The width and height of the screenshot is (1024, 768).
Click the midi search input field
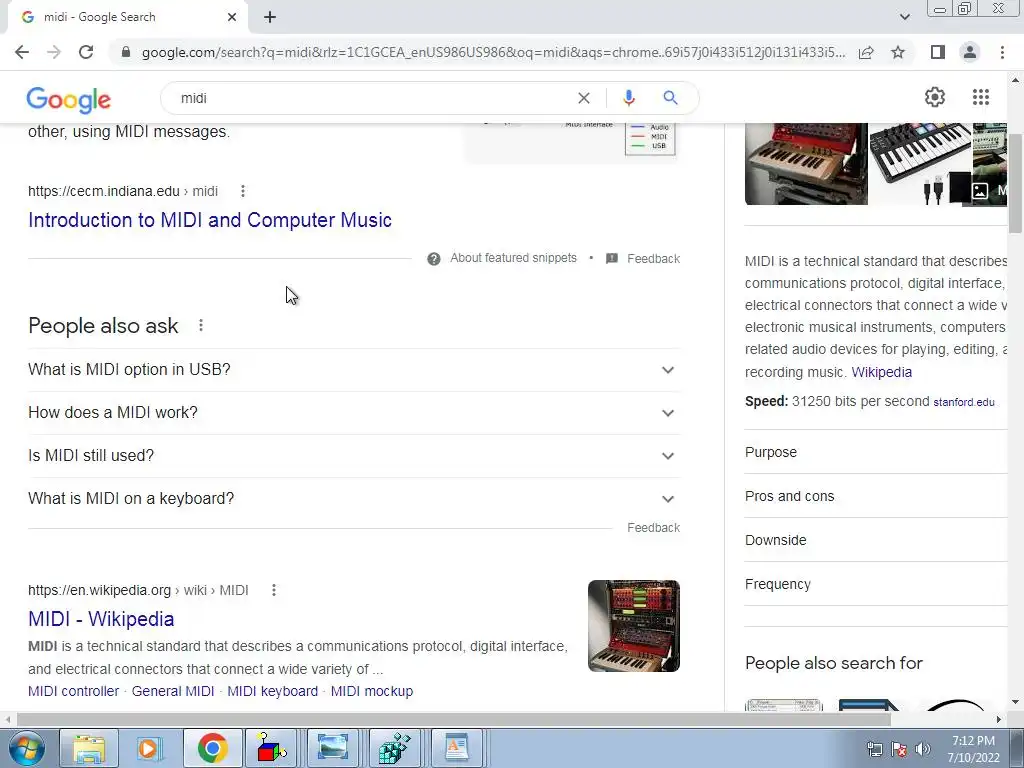click(x=372, y=98)
